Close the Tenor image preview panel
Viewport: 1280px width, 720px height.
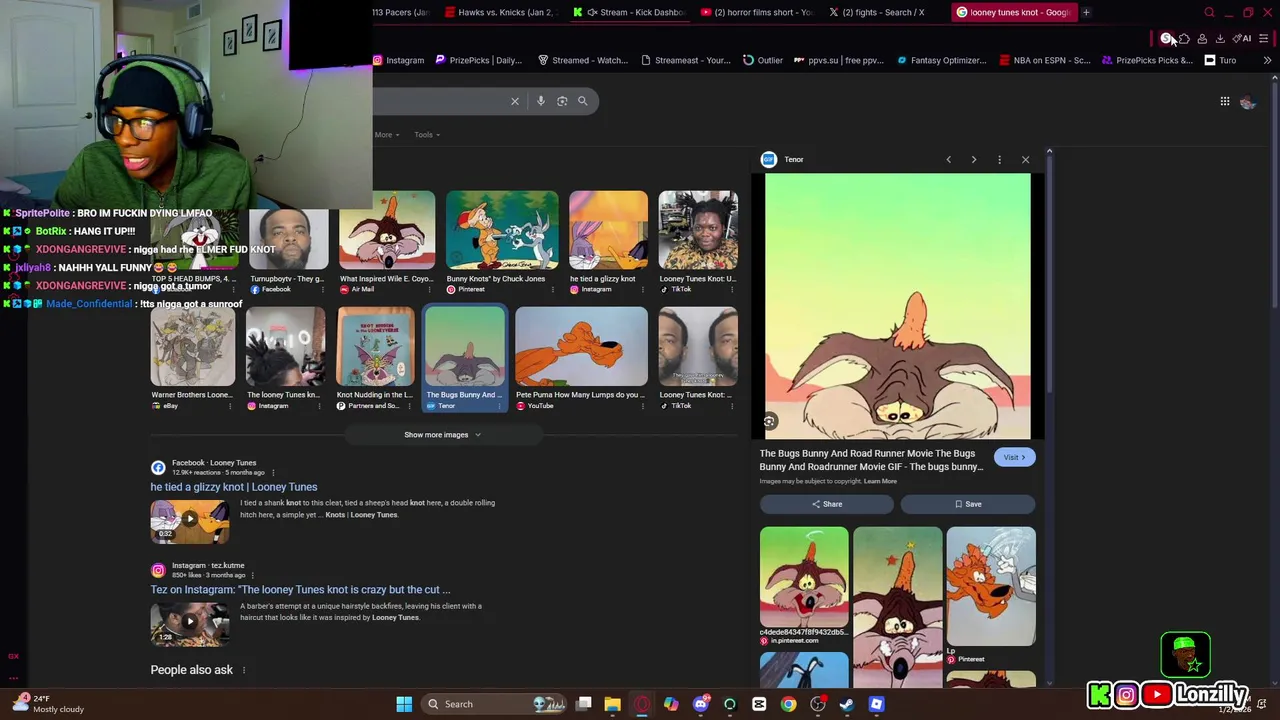click(x=1025, y=160)
